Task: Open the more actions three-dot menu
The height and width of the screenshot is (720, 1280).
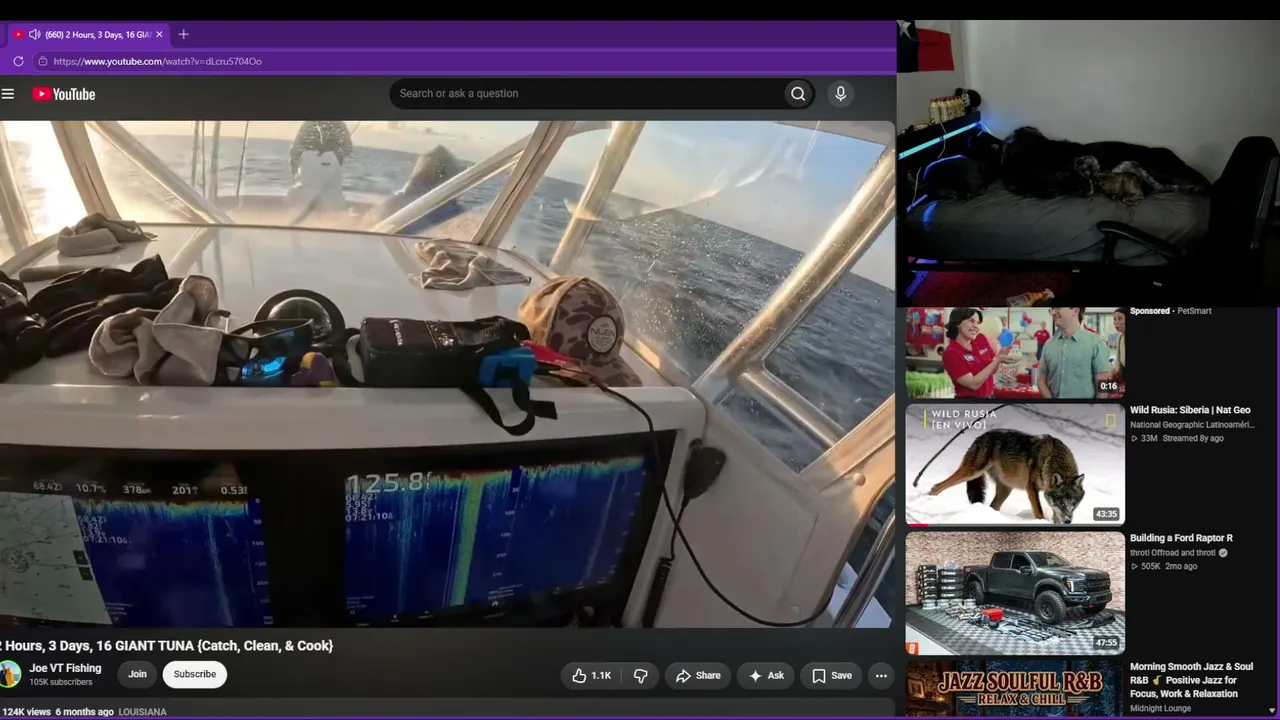Action: (x=881, y=676)
